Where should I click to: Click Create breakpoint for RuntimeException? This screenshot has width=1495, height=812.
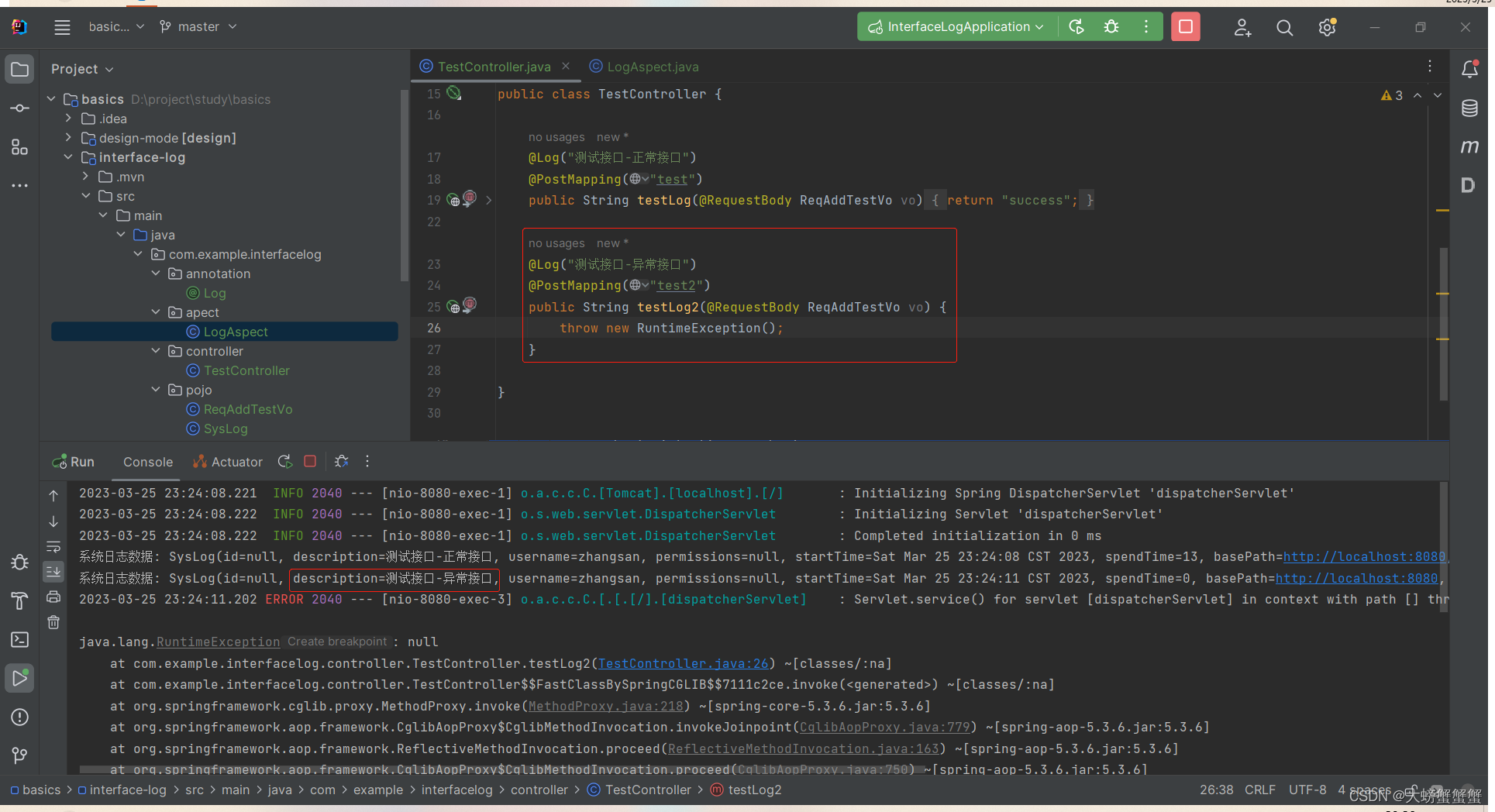(x=337, y=642)
